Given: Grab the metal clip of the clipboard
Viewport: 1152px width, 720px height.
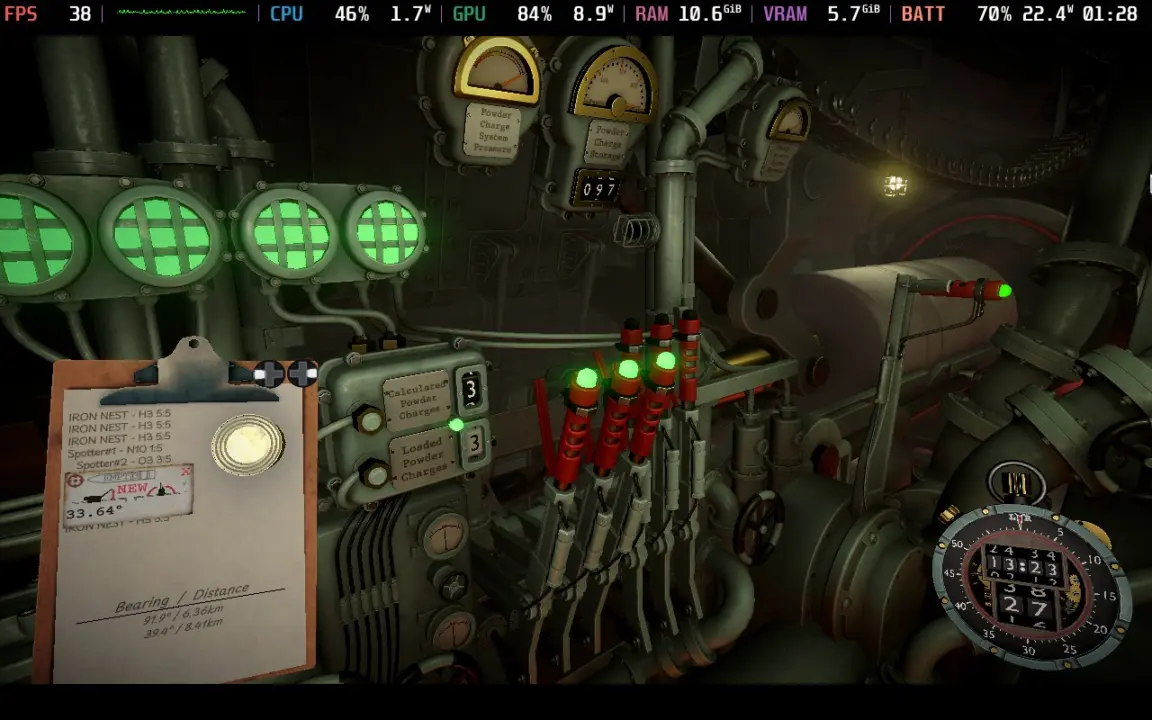Looking at the screenshot, I should [190, 371].
